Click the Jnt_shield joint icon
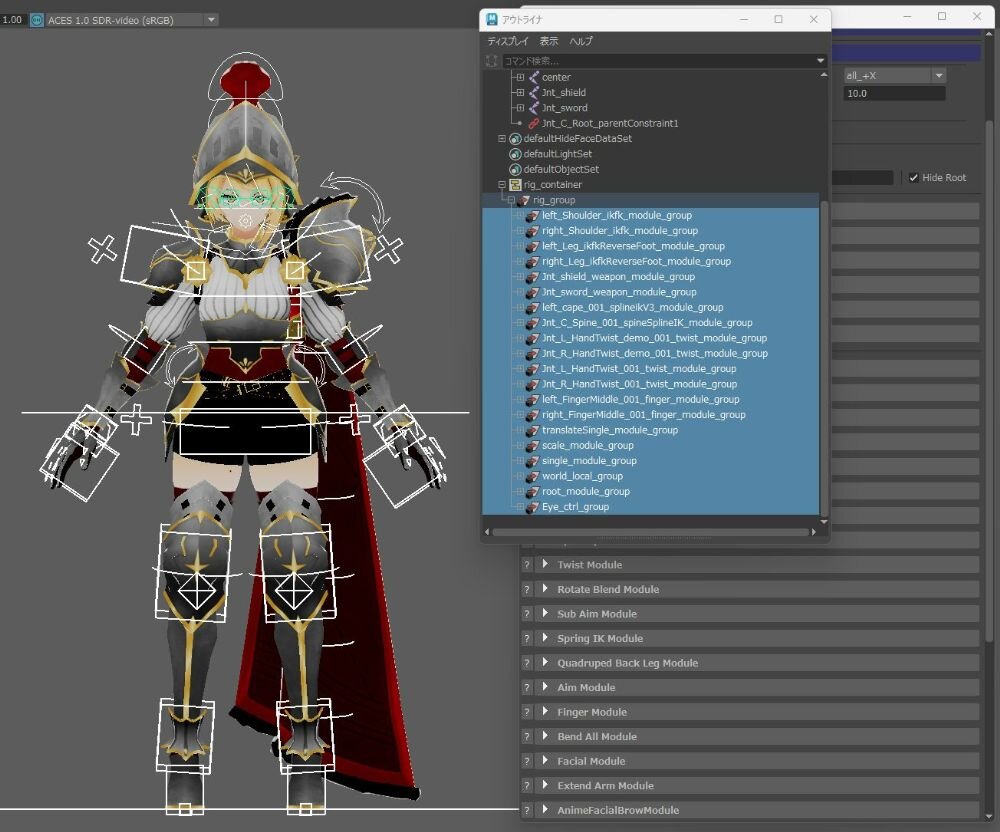1000x832 pixels. point(533,93)
